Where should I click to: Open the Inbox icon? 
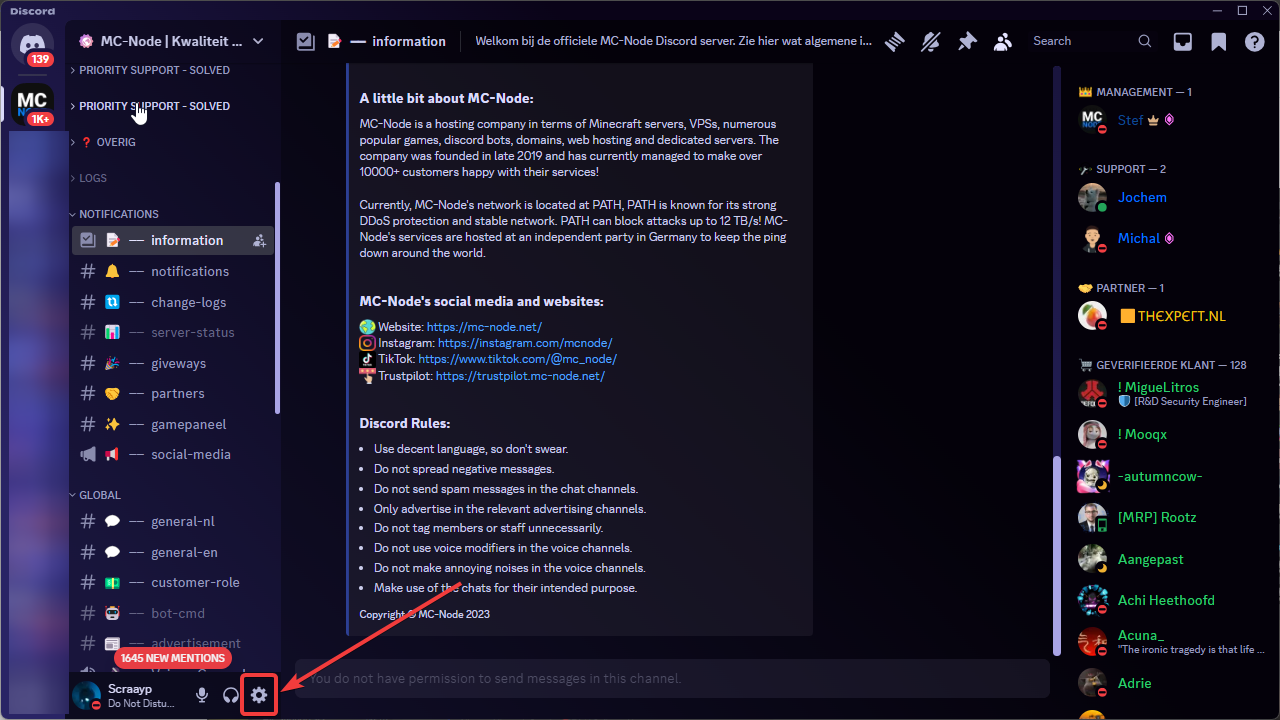click(1182, 41)
